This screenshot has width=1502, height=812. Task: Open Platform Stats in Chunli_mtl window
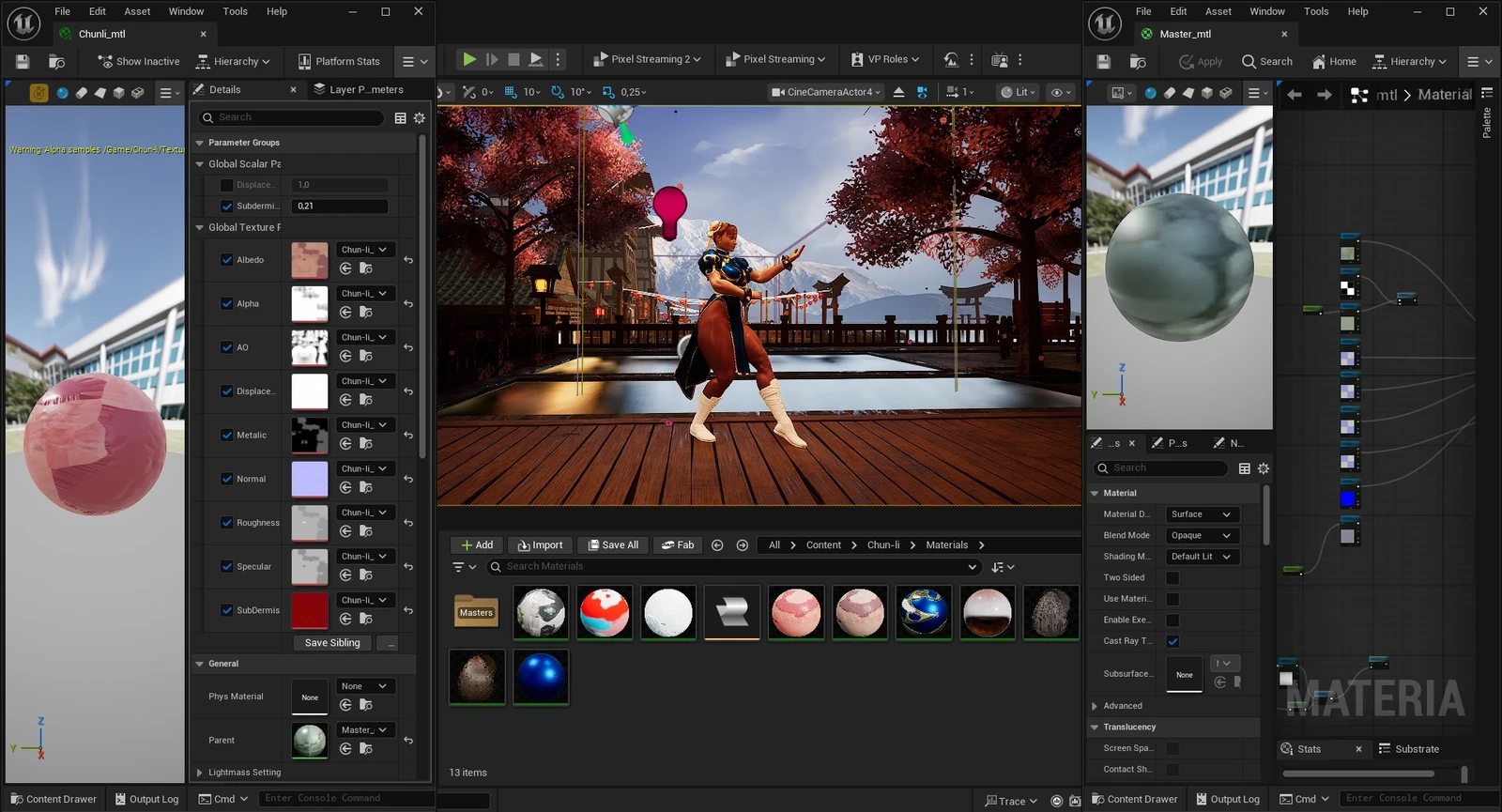tap(339, 61)
